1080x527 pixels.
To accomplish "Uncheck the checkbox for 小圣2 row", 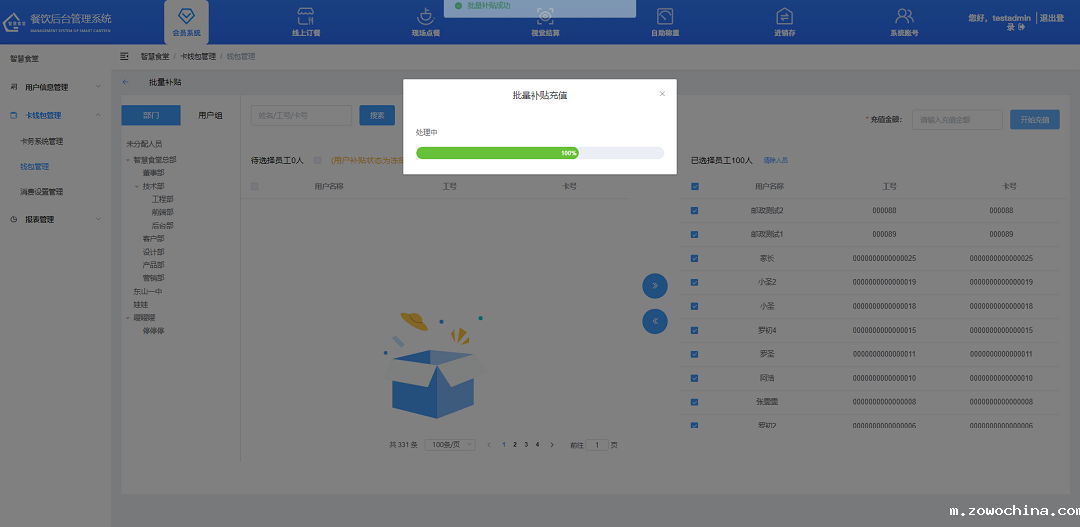I will point(695,282).
